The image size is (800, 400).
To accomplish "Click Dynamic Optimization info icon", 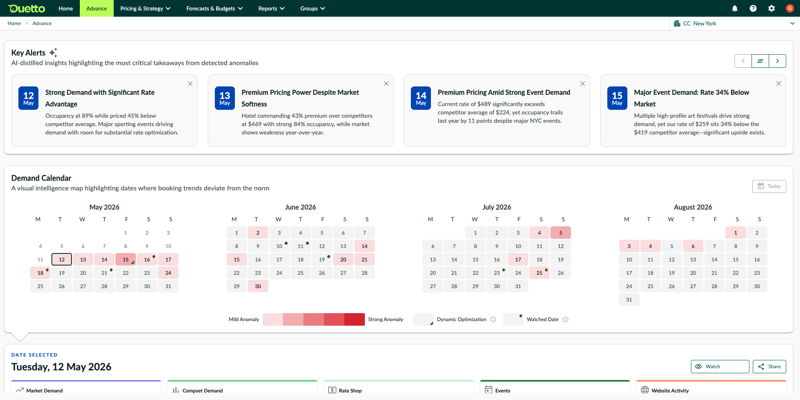I will pos(493,319).
